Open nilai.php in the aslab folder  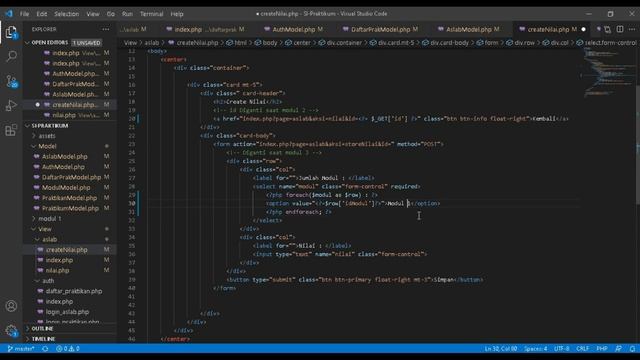point(57,271)
